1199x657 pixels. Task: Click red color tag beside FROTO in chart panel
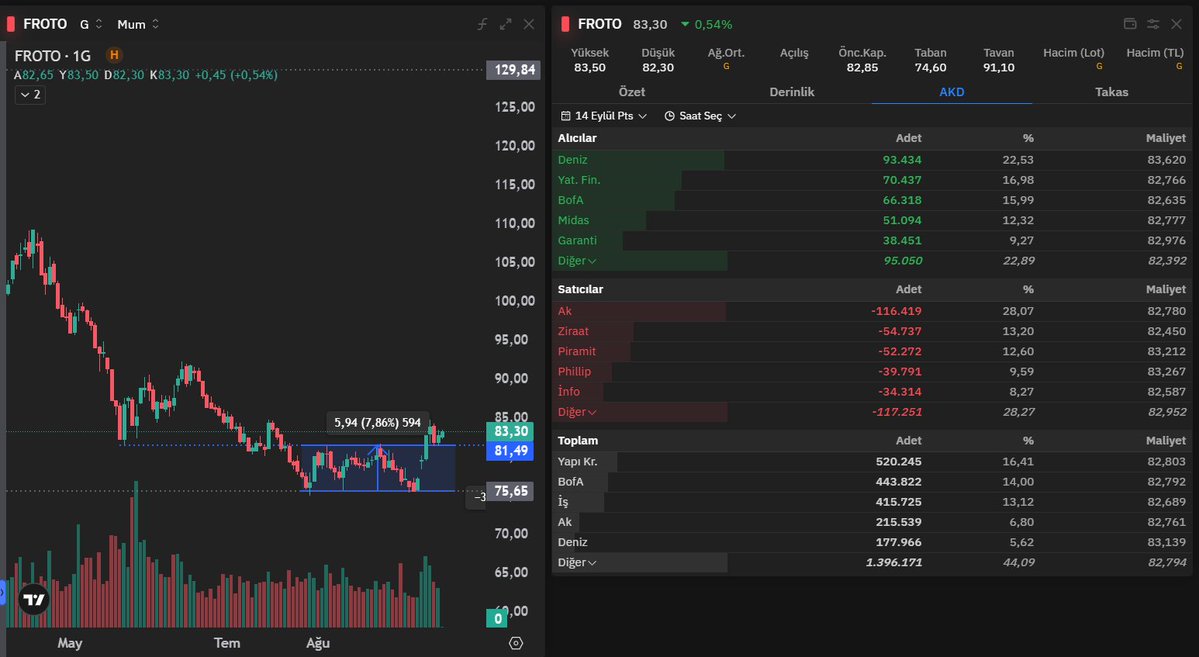coord(11,24)
